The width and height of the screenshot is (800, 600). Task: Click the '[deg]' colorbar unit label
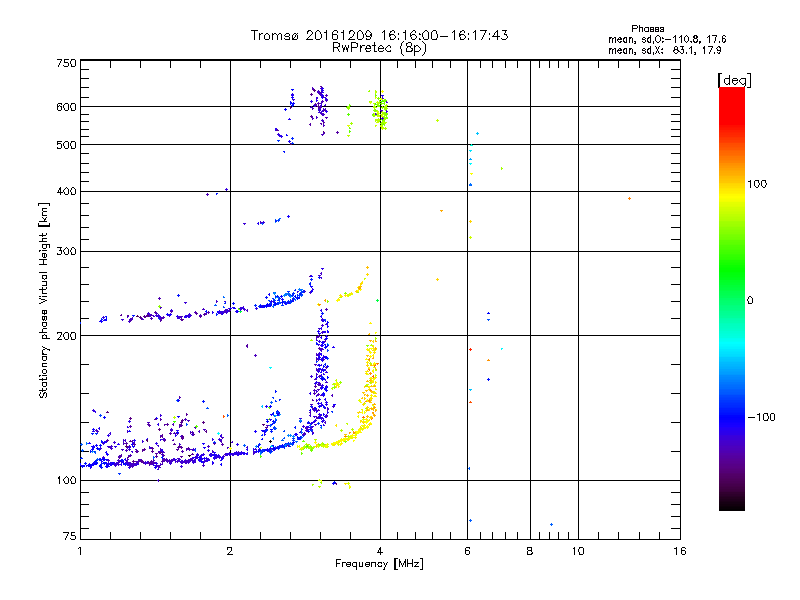pos(734,80)
